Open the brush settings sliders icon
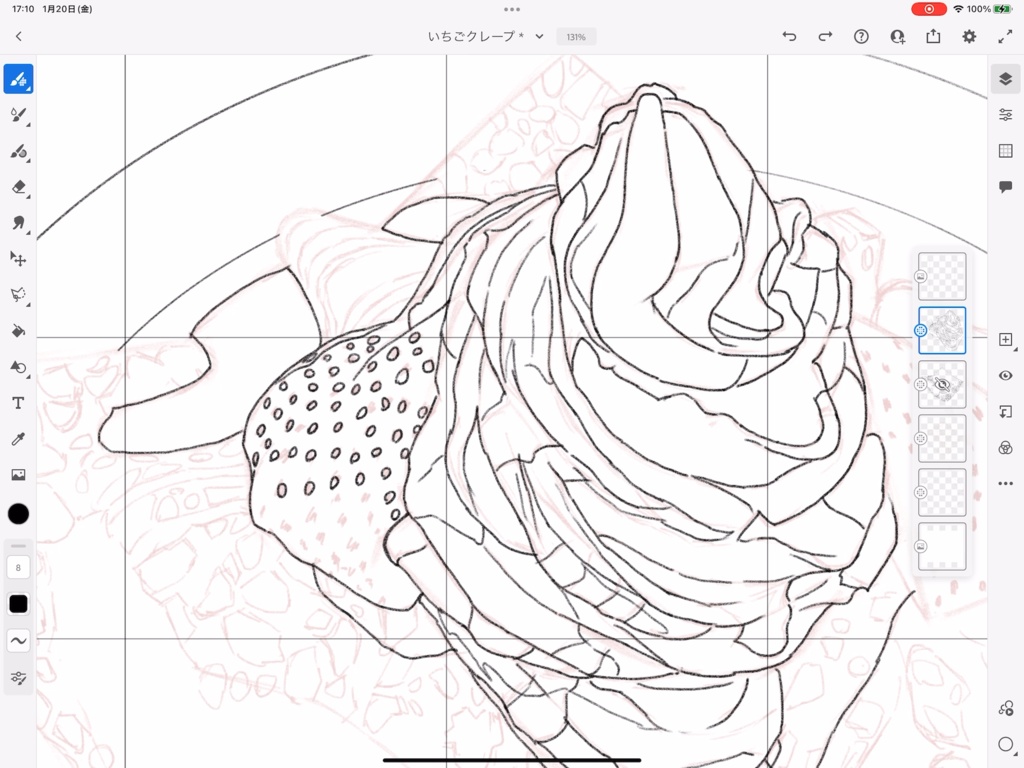Viewport: 1024px width, 768px height. click(18, 678)
